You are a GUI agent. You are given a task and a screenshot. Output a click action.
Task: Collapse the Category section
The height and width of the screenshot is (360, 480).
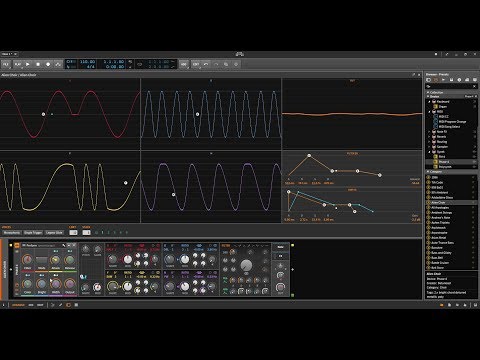click(428, 172)
